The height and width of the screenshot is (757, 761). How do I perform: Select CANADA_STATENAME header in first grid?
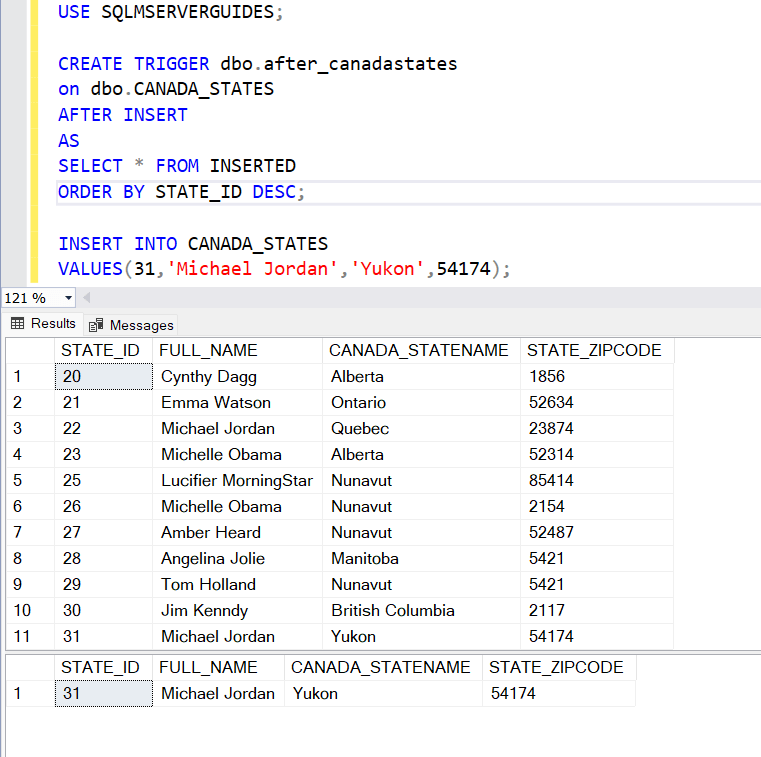point(421,350)
